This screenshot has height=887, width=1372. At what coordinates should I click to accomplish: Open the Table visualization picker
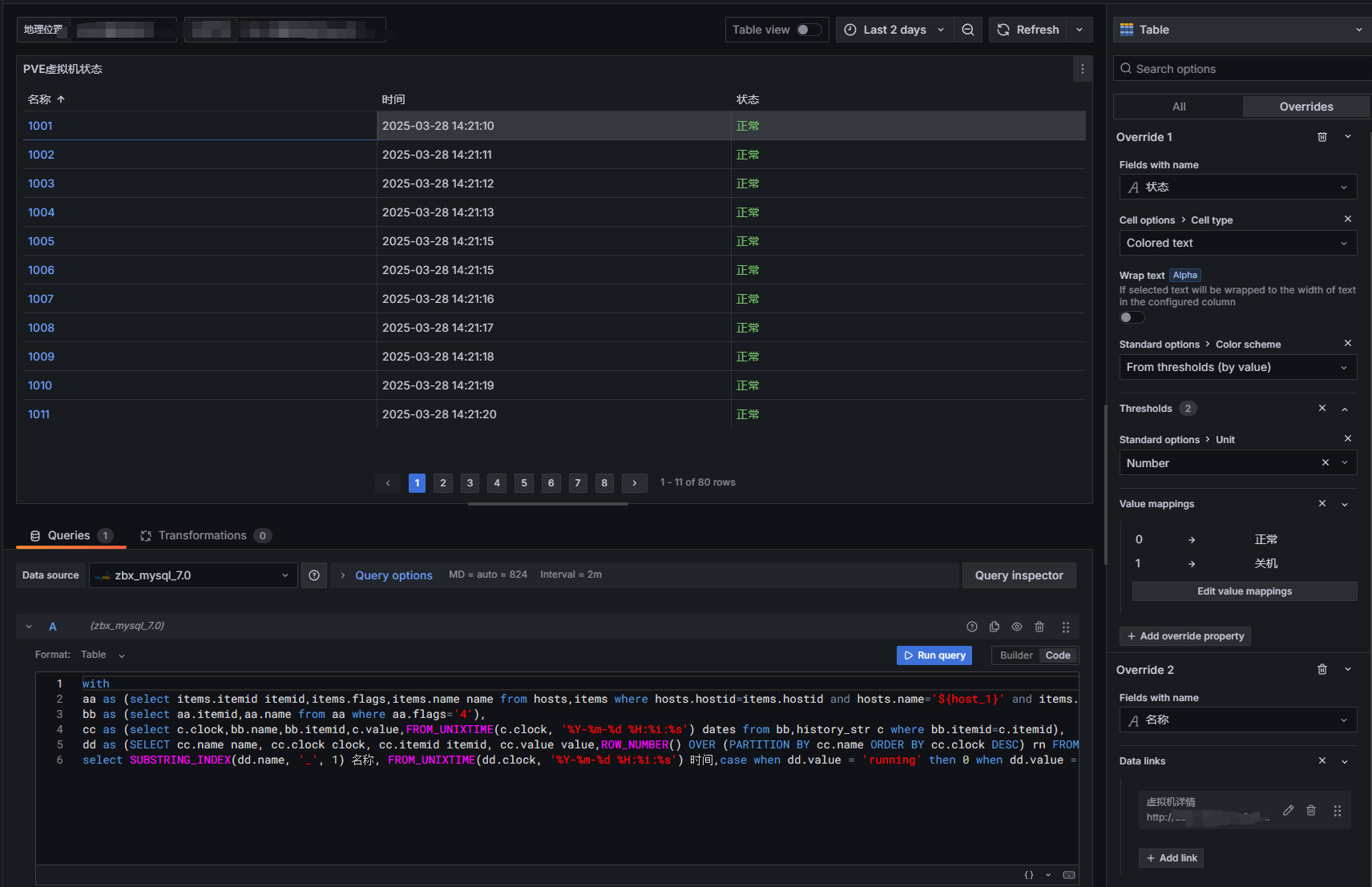tap(1241, 30)
